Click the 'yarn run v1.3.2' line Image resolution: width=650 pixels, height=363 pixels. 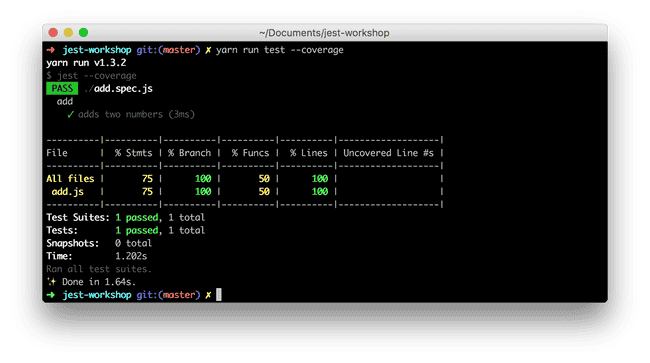pos(86,63)
